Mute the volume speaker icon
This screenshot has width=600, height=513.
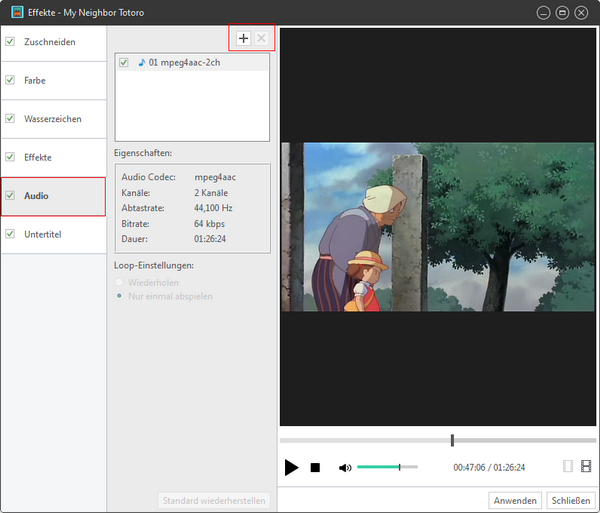(x=345, y=467)
